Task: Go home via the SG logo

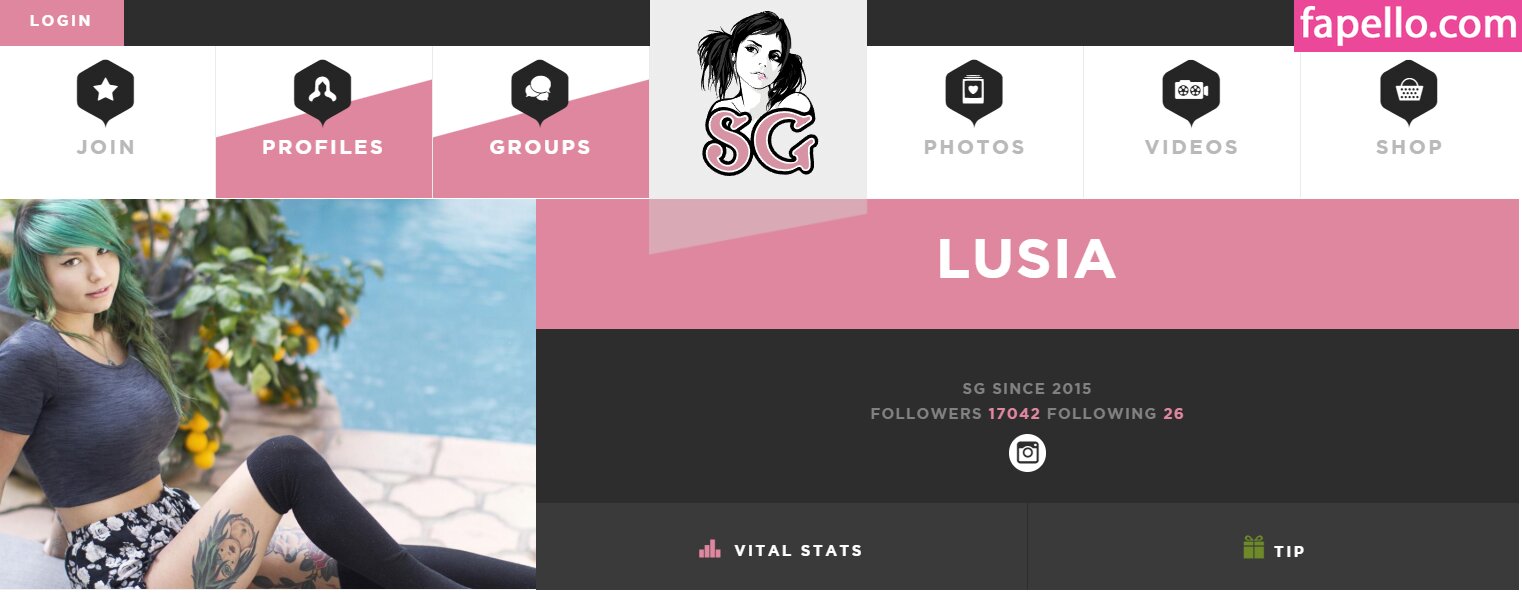Action: coord(758,93)
